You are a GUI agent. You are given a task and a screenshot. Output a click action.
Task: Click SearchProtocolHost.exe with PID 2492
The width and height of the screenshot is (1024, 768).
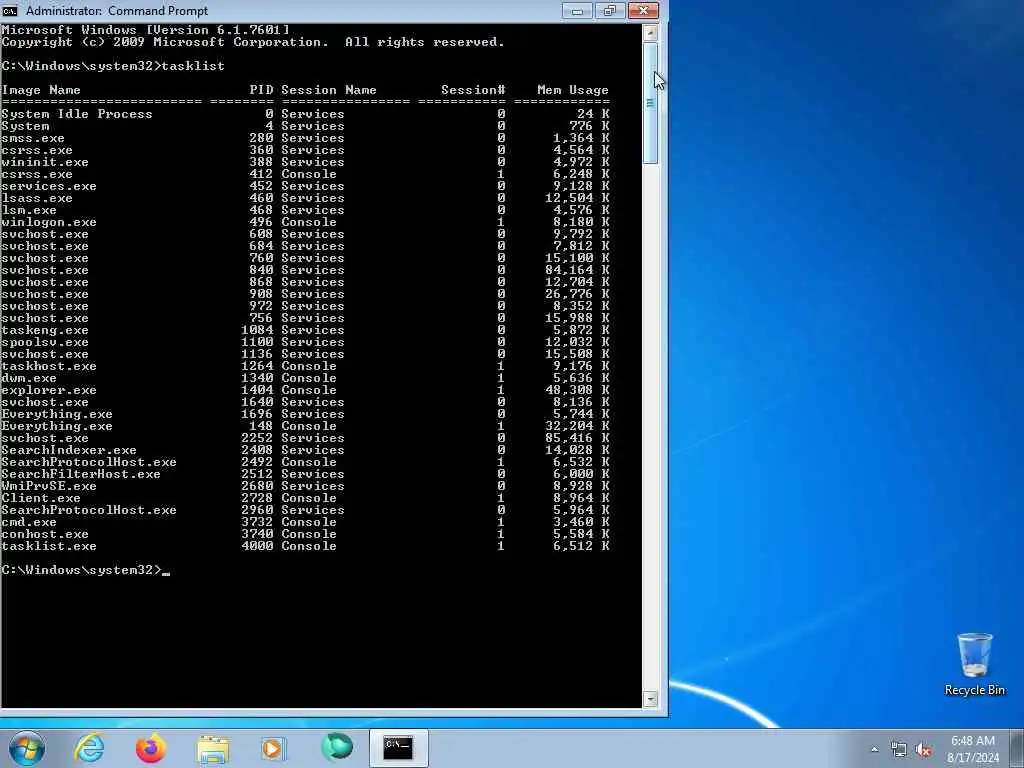pyautogui.click(x=89, y=462)
